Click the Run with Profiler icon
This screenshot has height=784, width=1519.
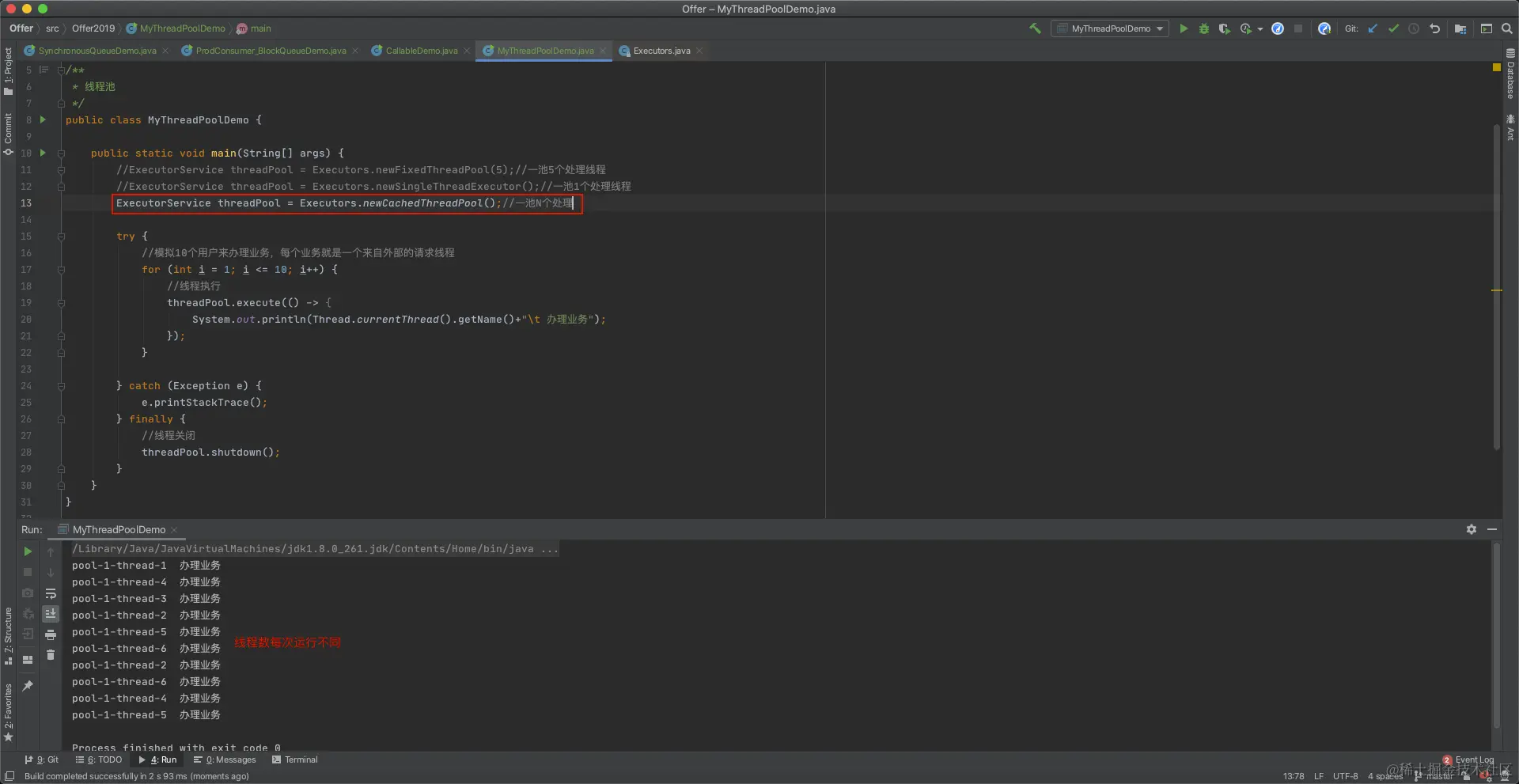click(x=1246, y=28)
